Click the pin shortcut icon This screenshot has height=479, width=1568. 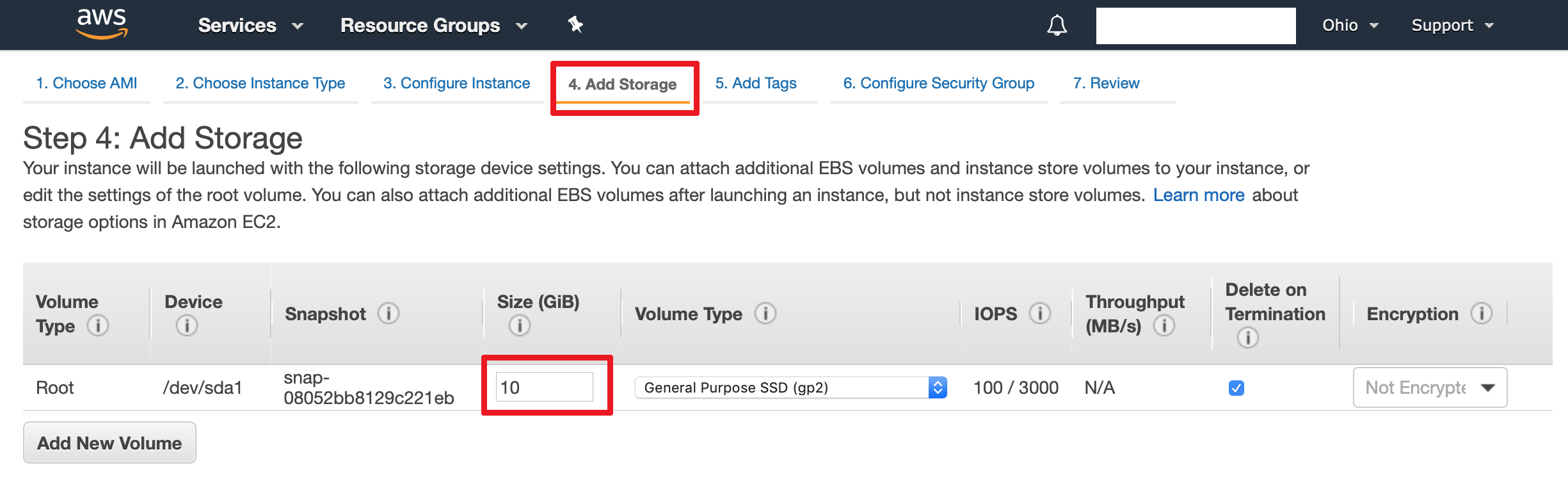point(575,25)
